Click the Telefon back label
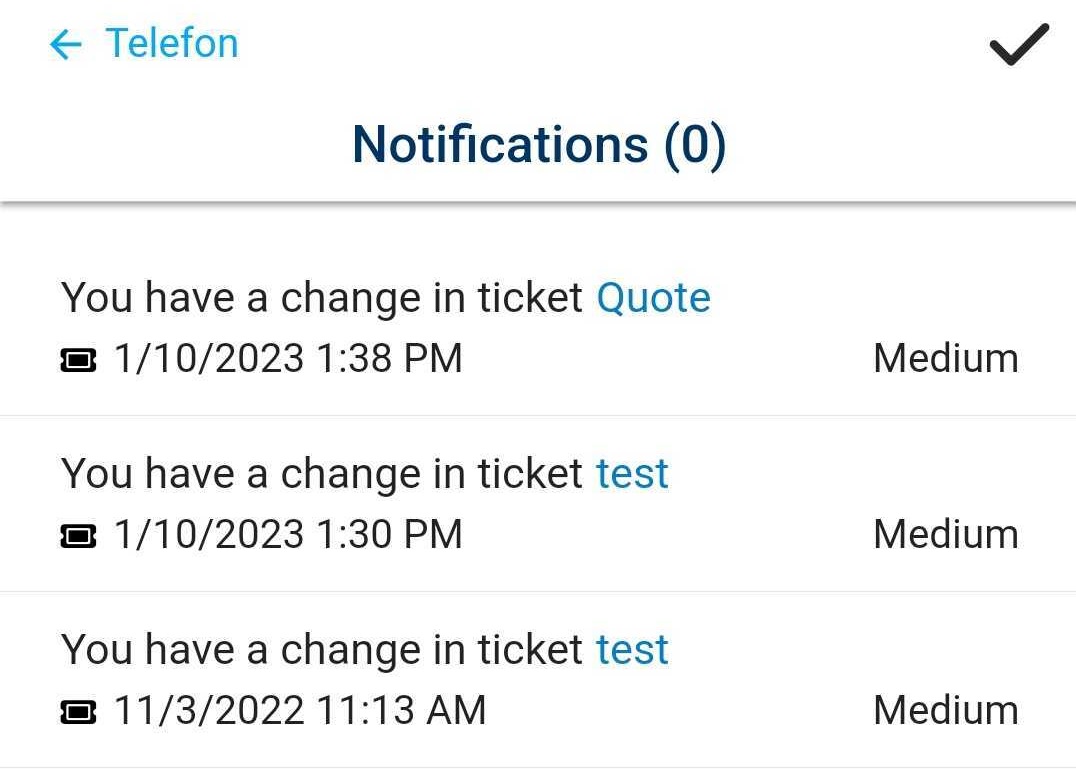Screen dimensions: 1076x769 point(172,43)
